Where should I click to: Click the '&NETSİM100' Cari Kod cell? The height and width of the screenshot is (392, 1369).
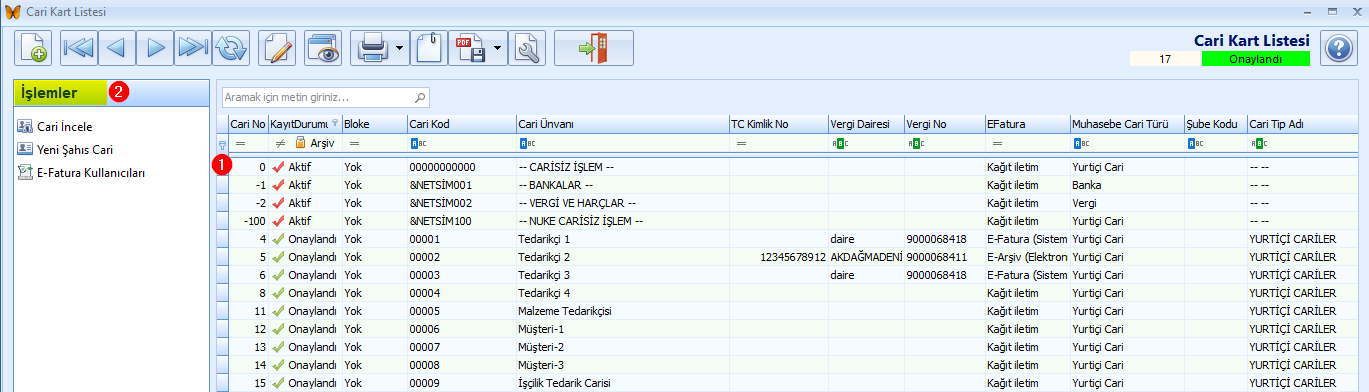click(461, 221)
